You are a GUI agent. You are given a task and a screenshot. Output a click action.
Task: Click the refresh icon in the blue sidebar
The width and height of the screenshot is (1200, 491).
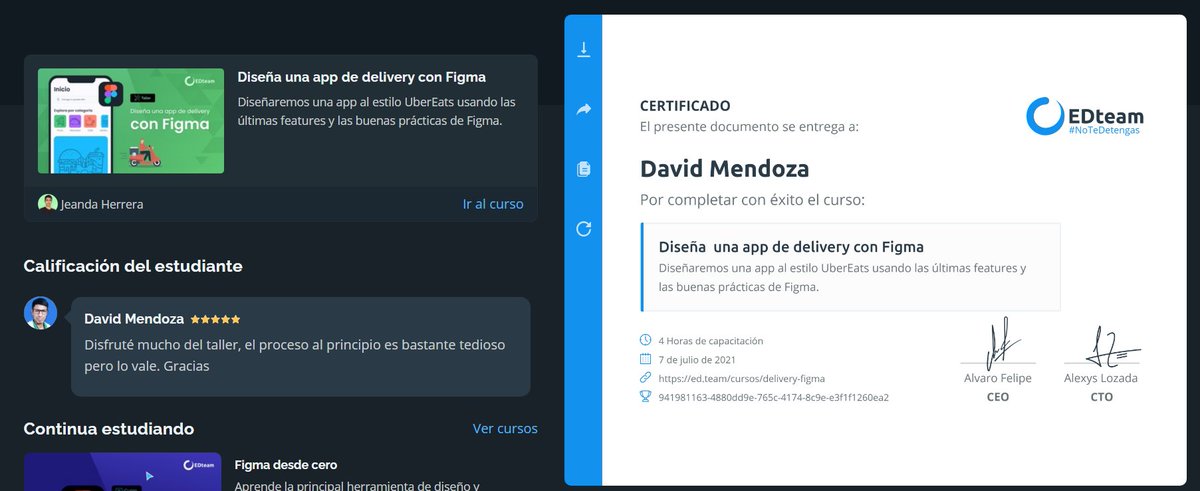[x=584, y=229]
